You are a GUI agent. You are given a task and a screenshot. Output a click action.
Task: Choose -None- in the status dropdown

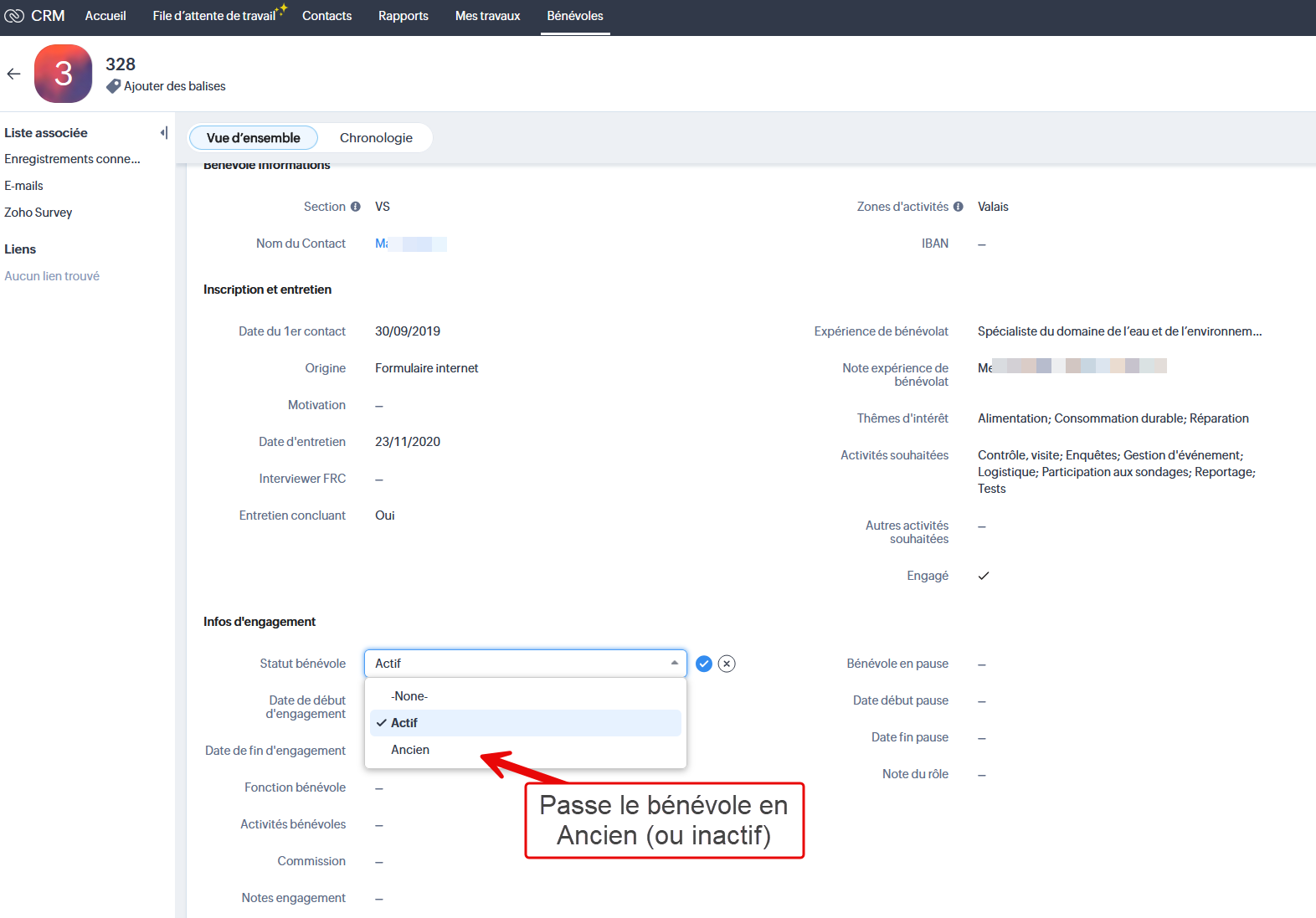coord(409,696)
